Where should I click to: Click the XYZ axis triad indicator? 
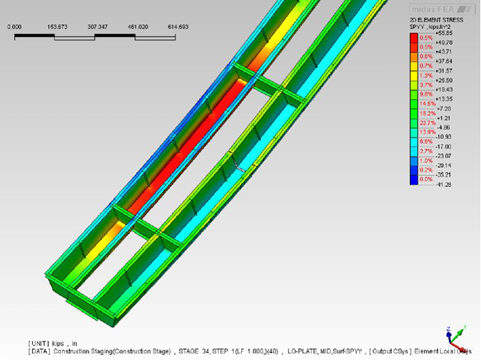457,338
